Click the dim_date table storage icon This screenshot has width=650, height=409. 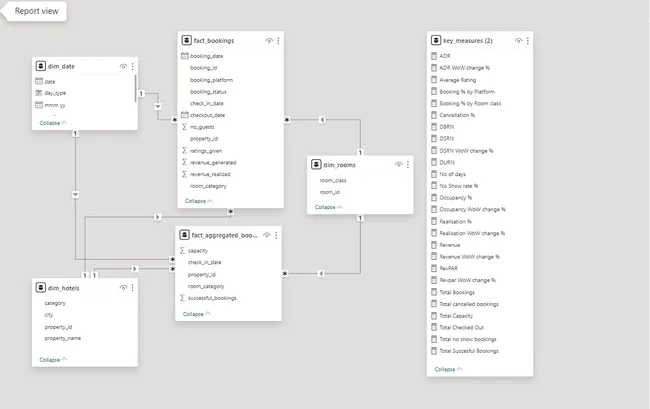(x=41, y=66)
